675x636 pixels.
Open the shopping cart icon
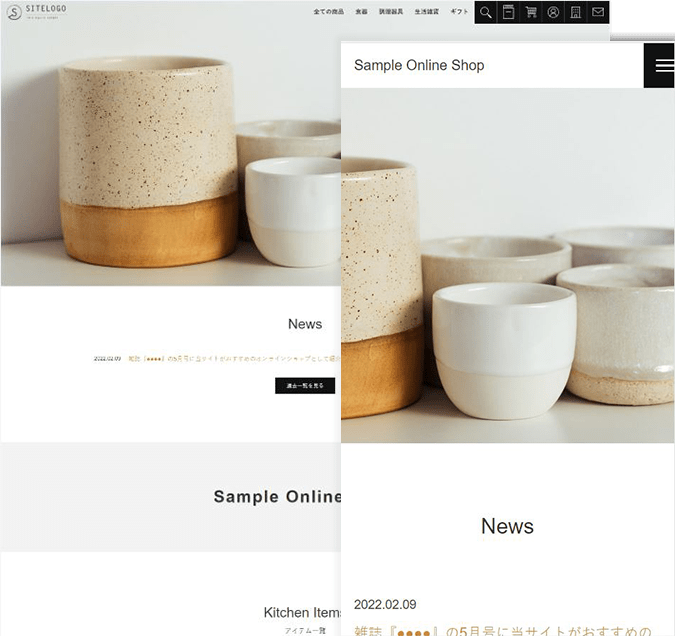pyautogui.click(x=531, y=12)
